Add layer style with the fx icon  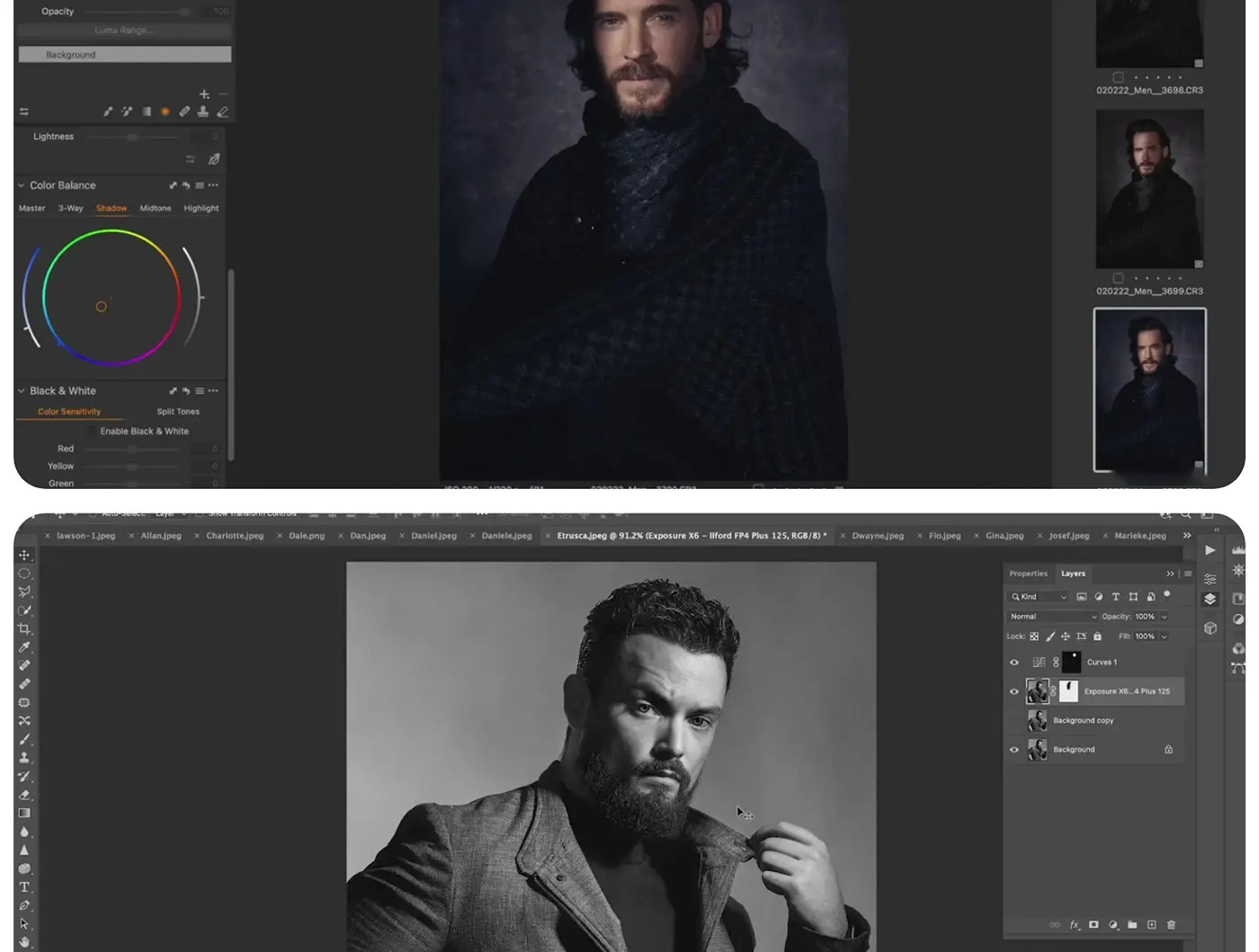(x=1075, y=925)
